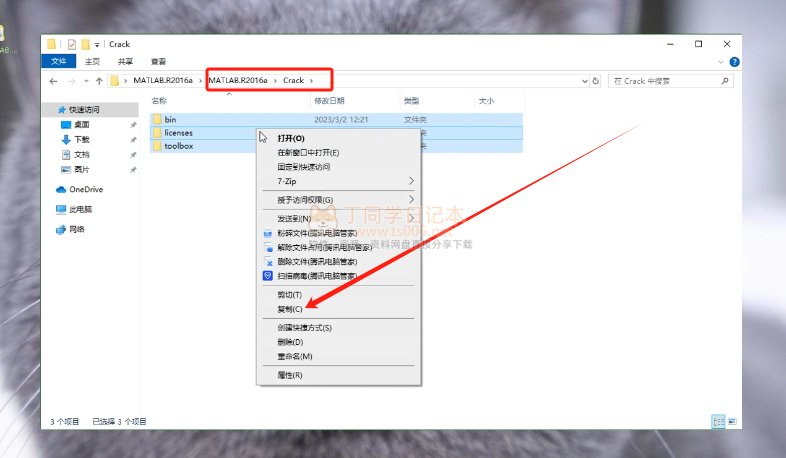The width and height of the screenshot is (786, 458).
Task: Unpin 桌面 using its pin icon
Action: [x=133, y=125]
